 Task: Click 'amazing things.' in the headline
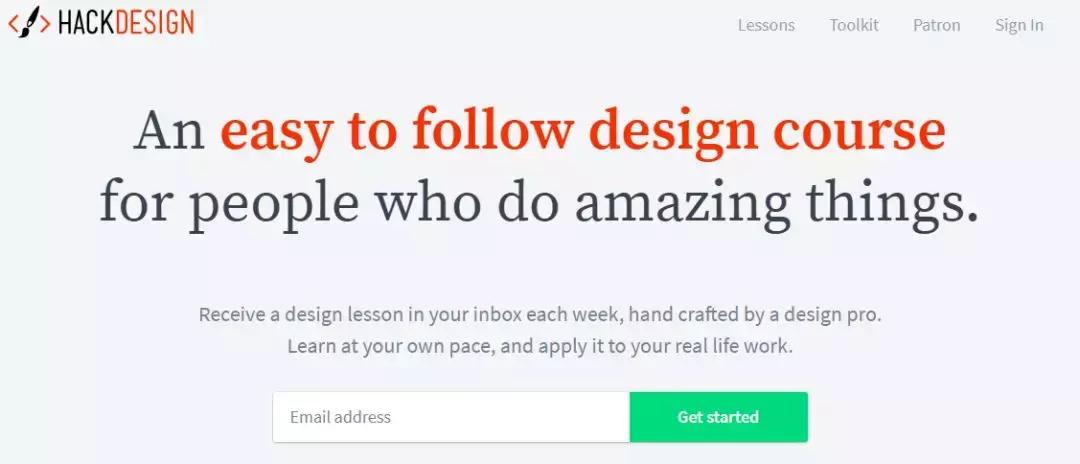pos(775,203)
